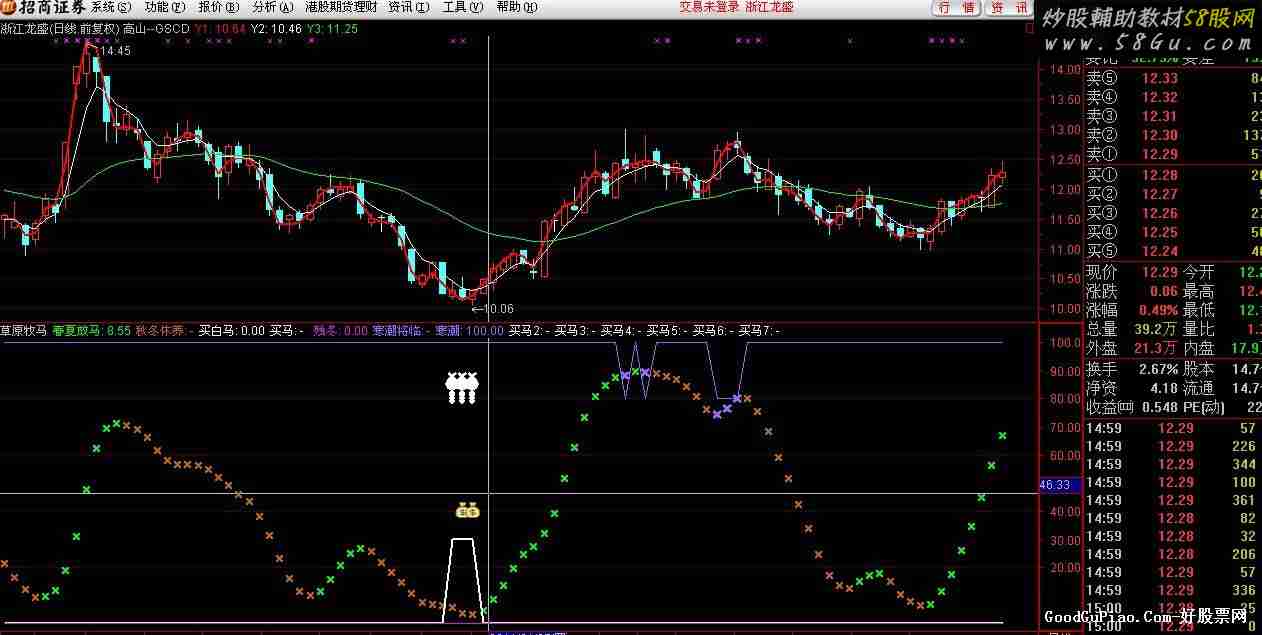Click the small icon beside 收益 label
Screen dimensions: 1262x635
[1127, 406]
